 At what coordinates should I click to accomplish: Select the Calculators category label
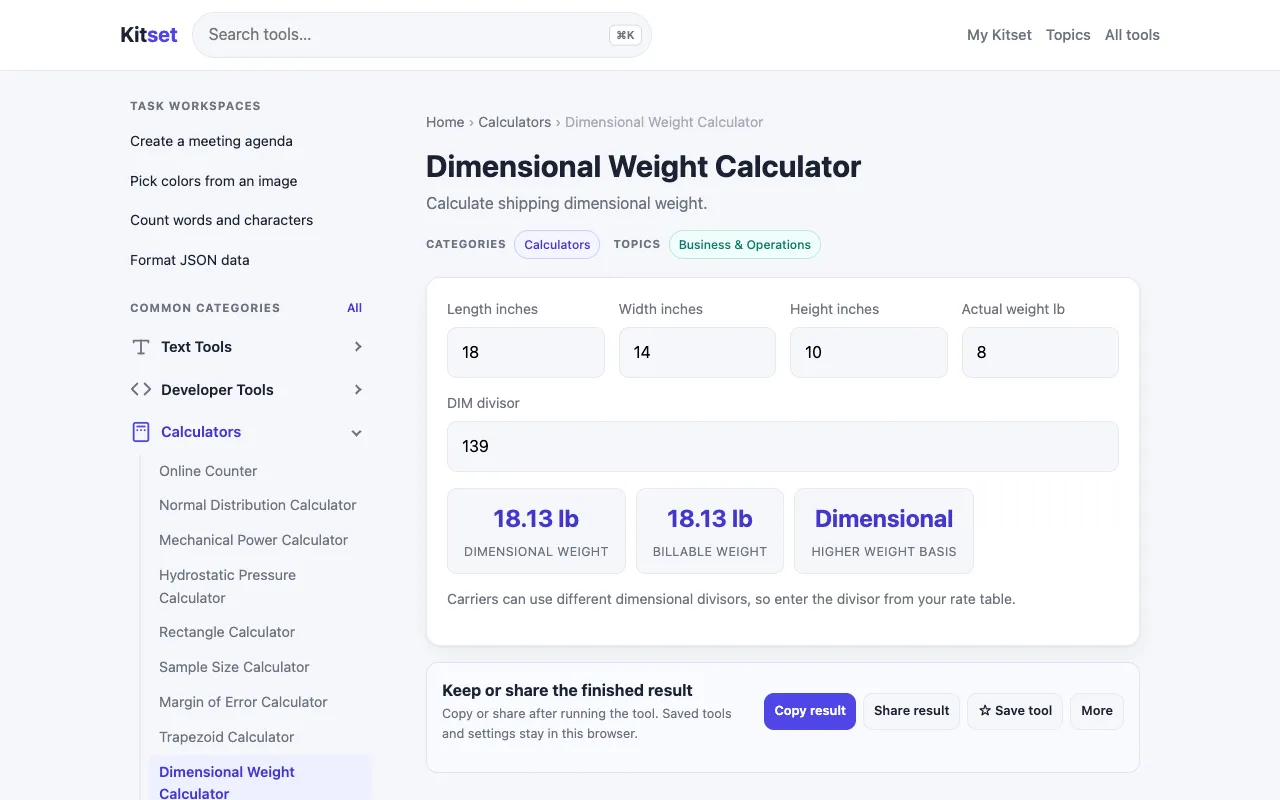click(x=201, y=432)
